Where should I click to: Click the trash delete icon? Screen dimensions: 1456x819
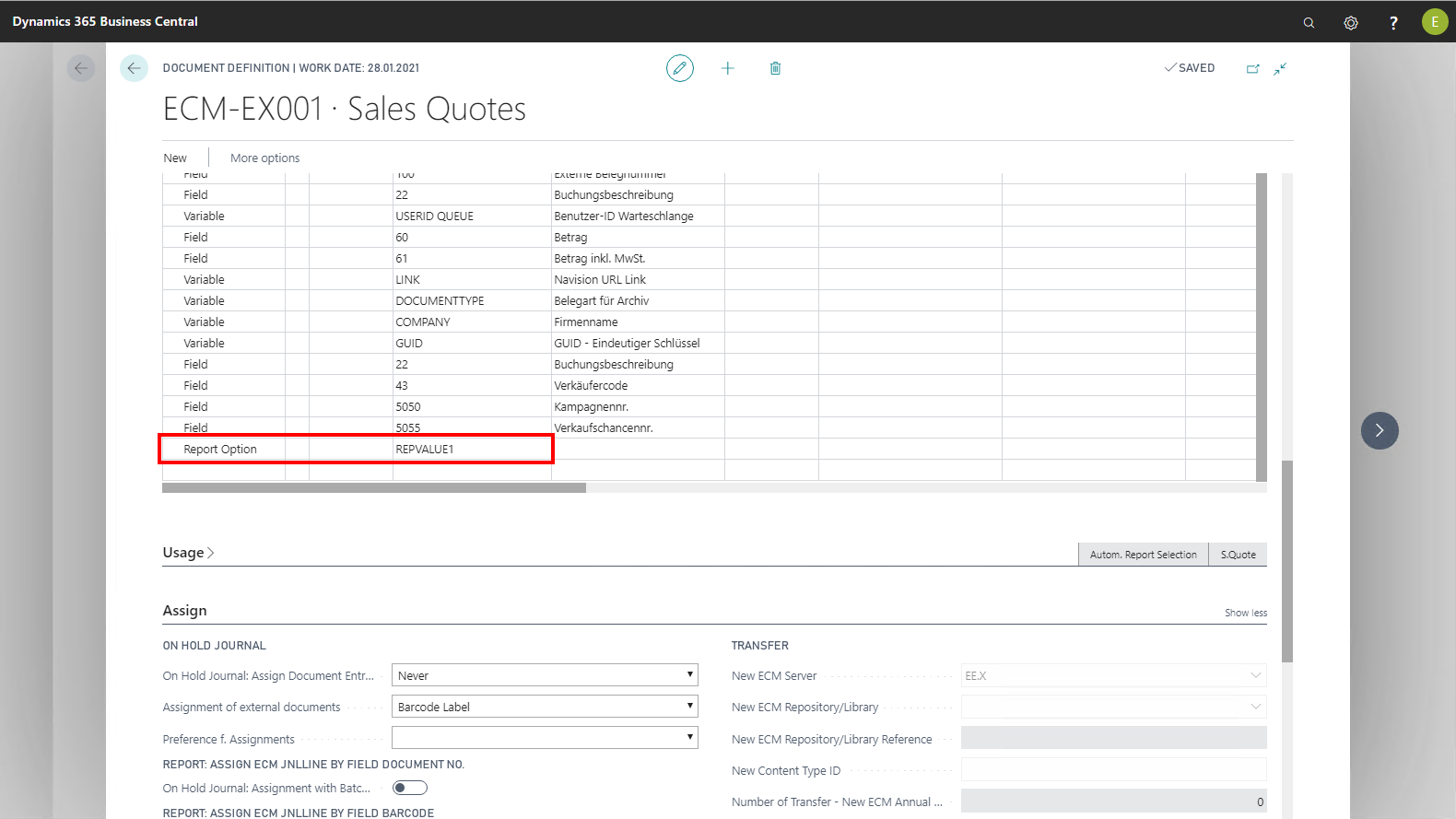775,68
